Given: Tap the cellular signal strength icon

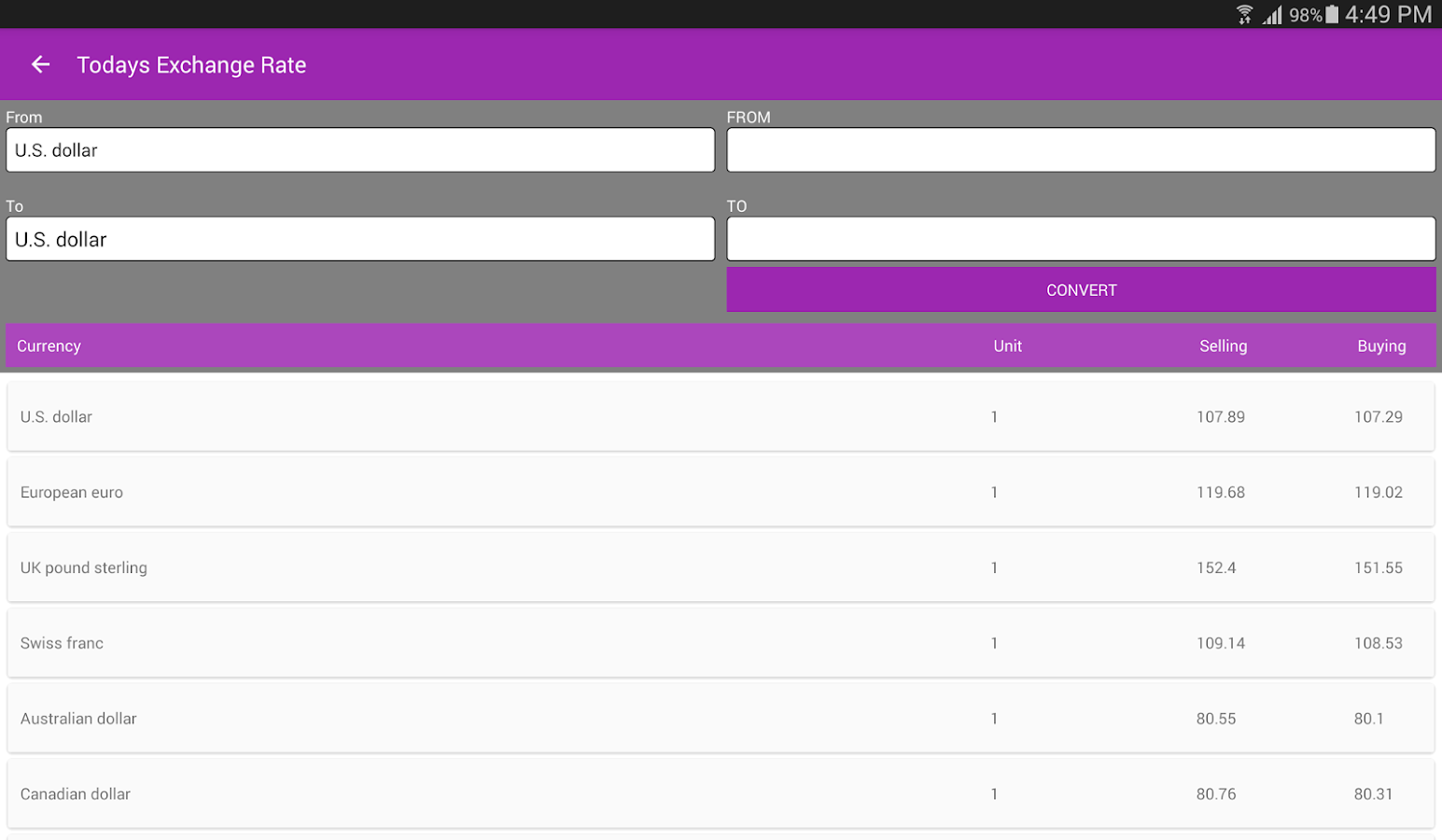Looking at the screenshot, I should click(1272, 14).
